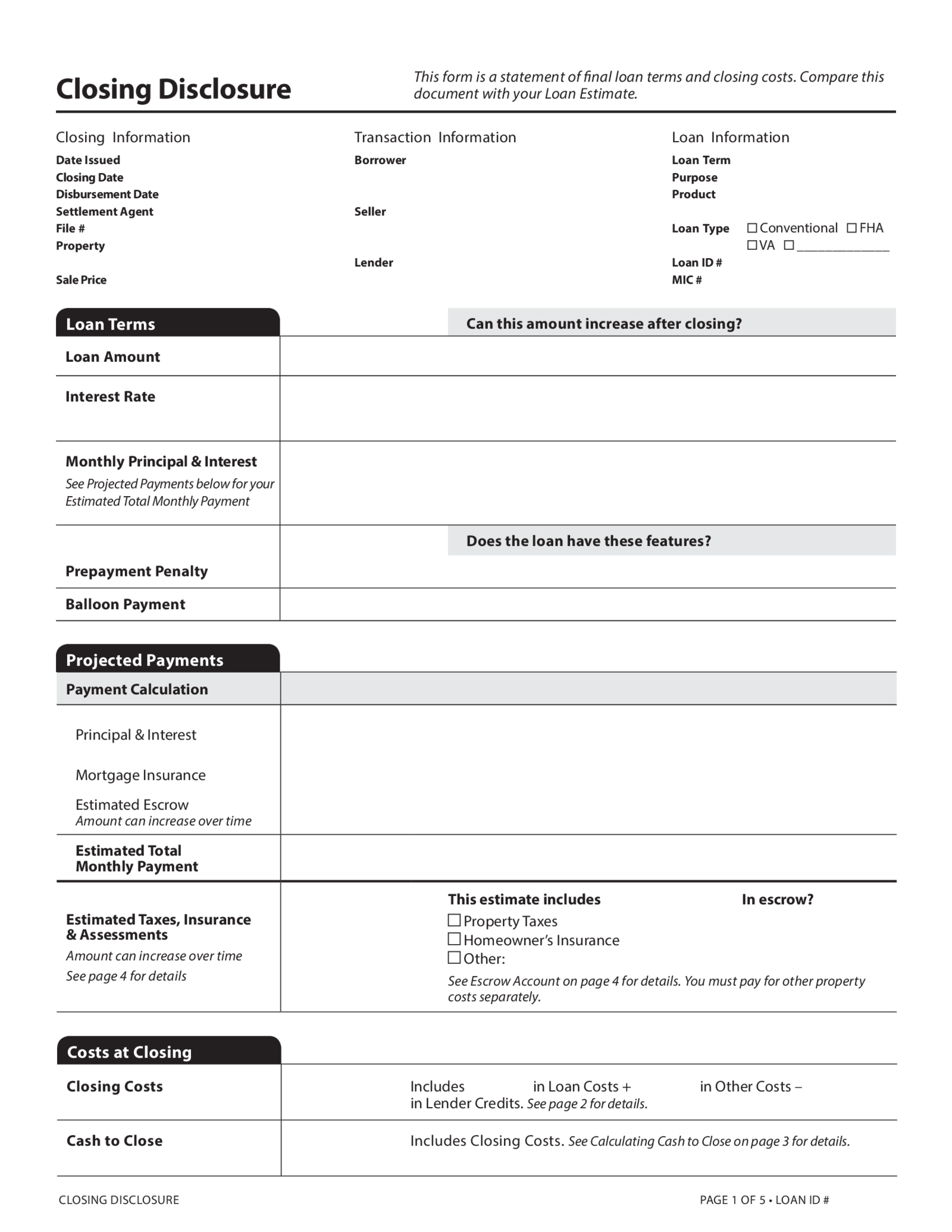Click the 'in Other Costs –' text
Screen dimensions: 952x1232
click(x=751, y=1086)
